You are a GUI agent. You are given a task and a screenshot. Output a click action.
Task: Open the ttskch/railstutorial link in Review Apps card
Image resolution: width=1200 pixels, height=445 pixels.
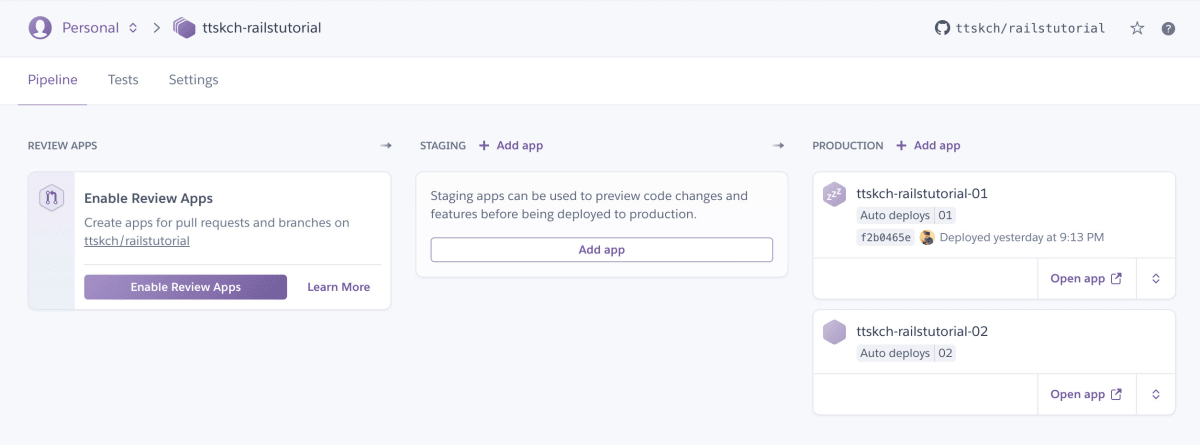coord(137,241)
